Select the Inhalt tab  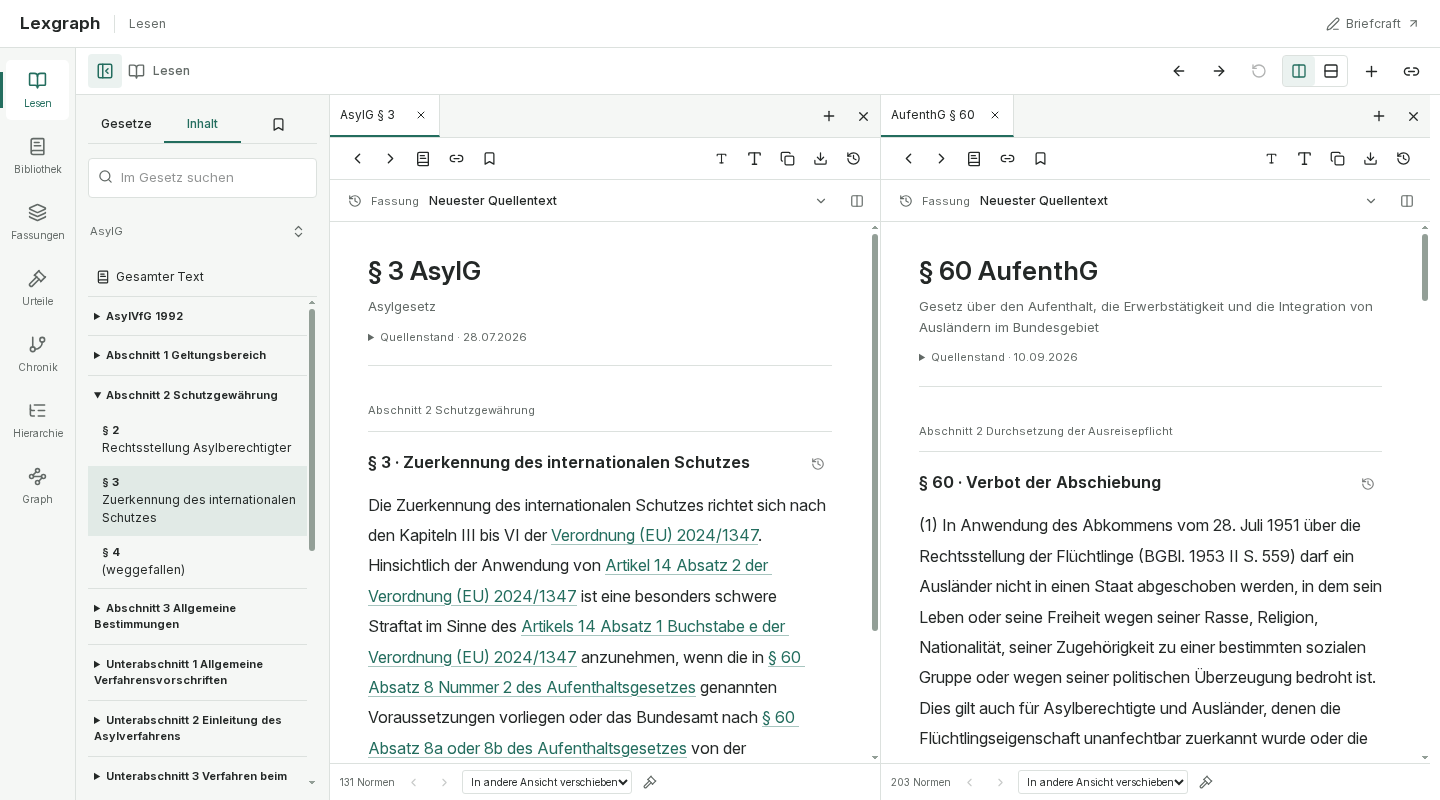point(202,124)
